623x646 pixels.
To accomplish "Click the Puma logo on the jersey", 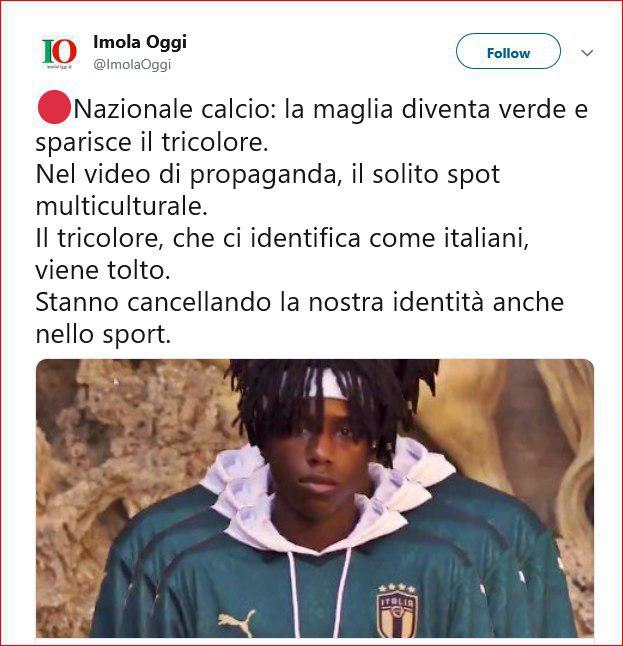I will (x=237, y=623).
